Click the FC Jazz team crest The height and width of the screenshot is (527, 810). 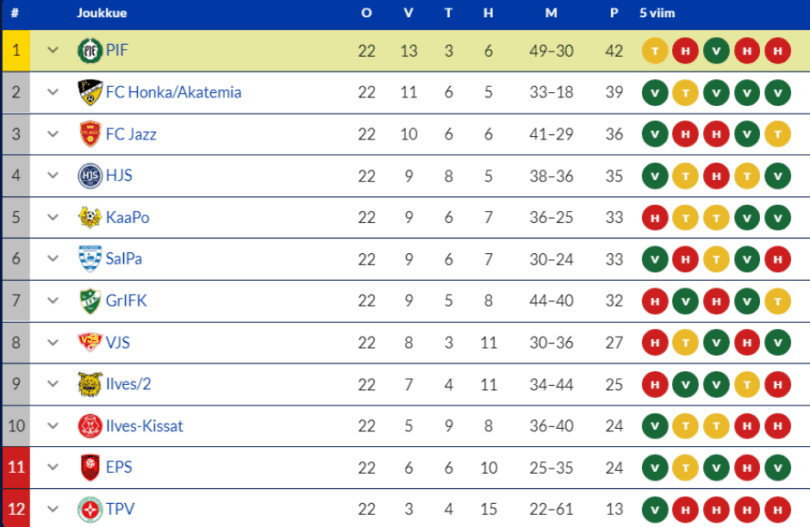pos(89,134)
